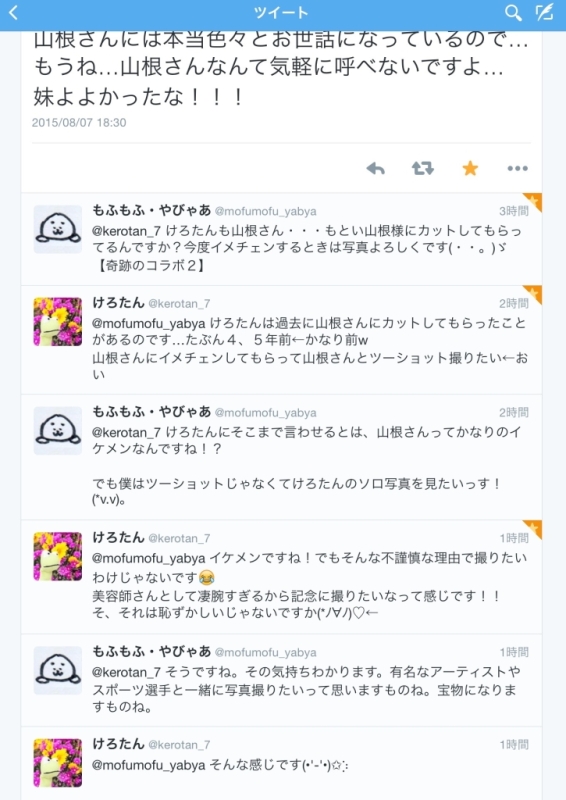Retweet the main tweet
566x800 pixels.
point(423,168)
